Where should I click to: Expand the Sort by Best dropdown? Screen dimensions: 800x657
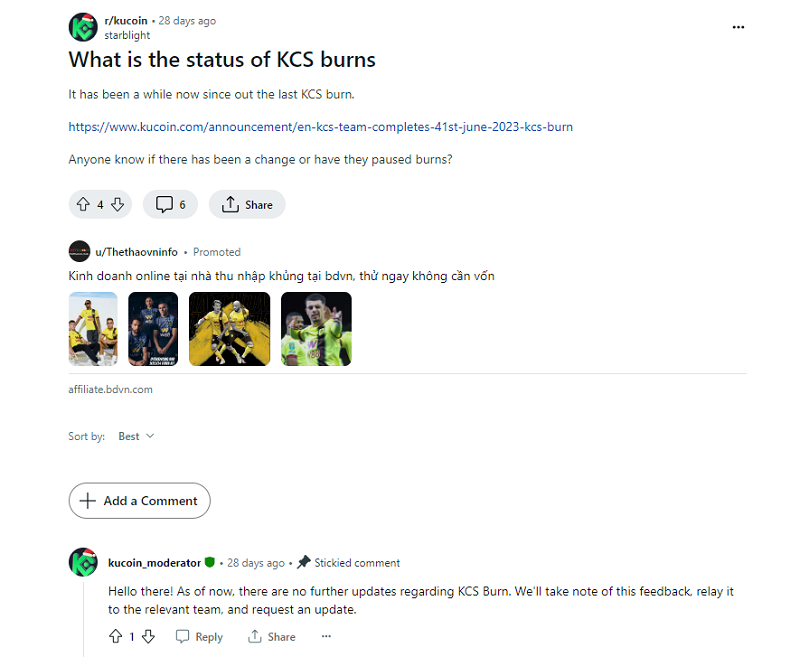(136, 436)
